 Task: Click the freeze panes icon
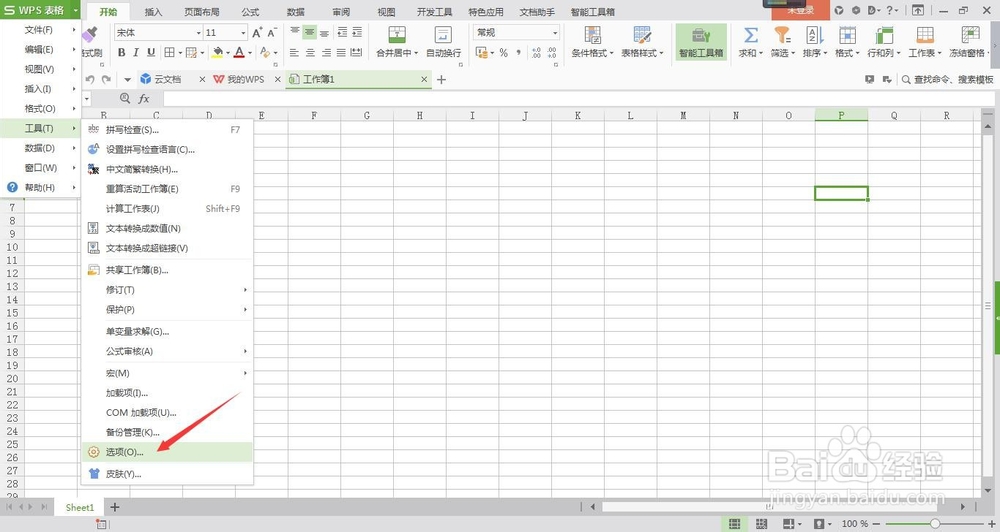970,35
